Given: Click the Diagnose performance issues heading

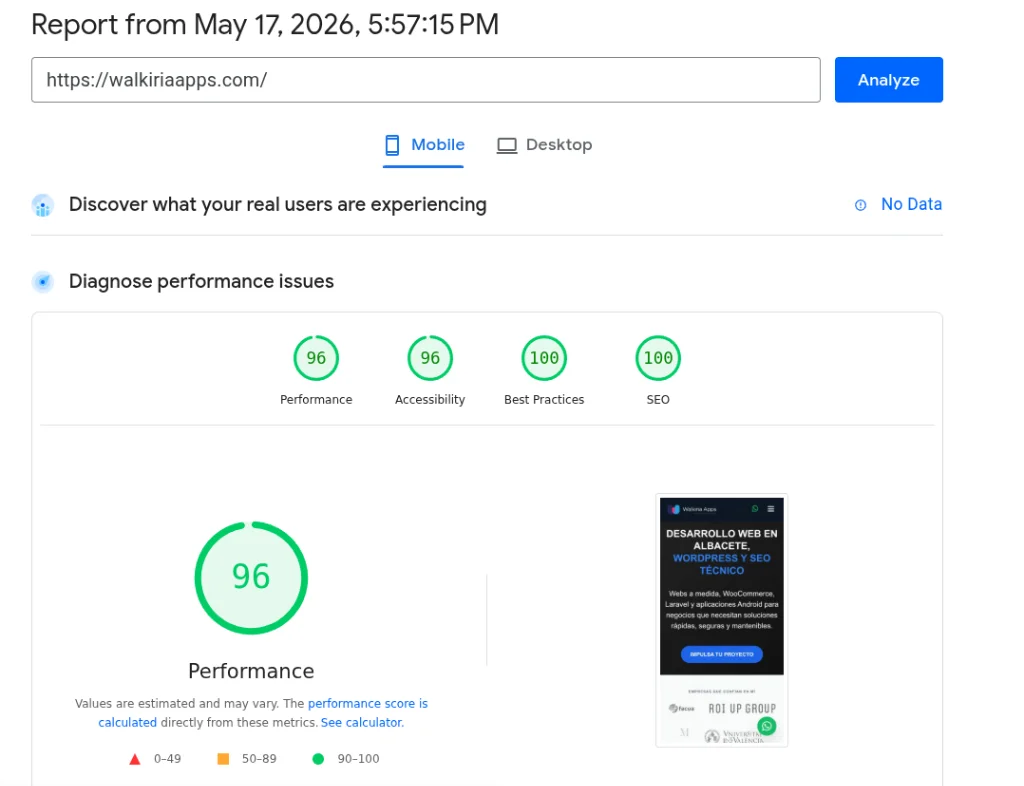Looking at the screenshot, I should (201, 281).
